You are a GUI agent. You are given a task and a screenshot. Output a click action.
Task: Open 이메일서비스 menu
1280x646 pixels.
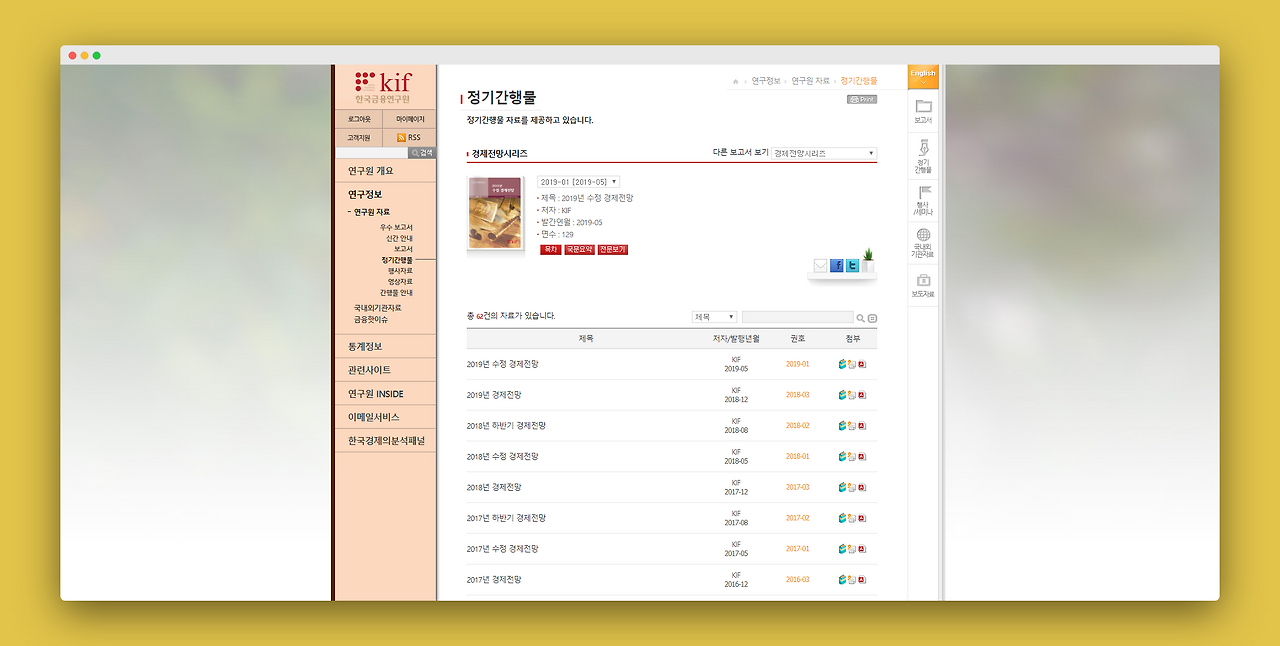(373, 417)
